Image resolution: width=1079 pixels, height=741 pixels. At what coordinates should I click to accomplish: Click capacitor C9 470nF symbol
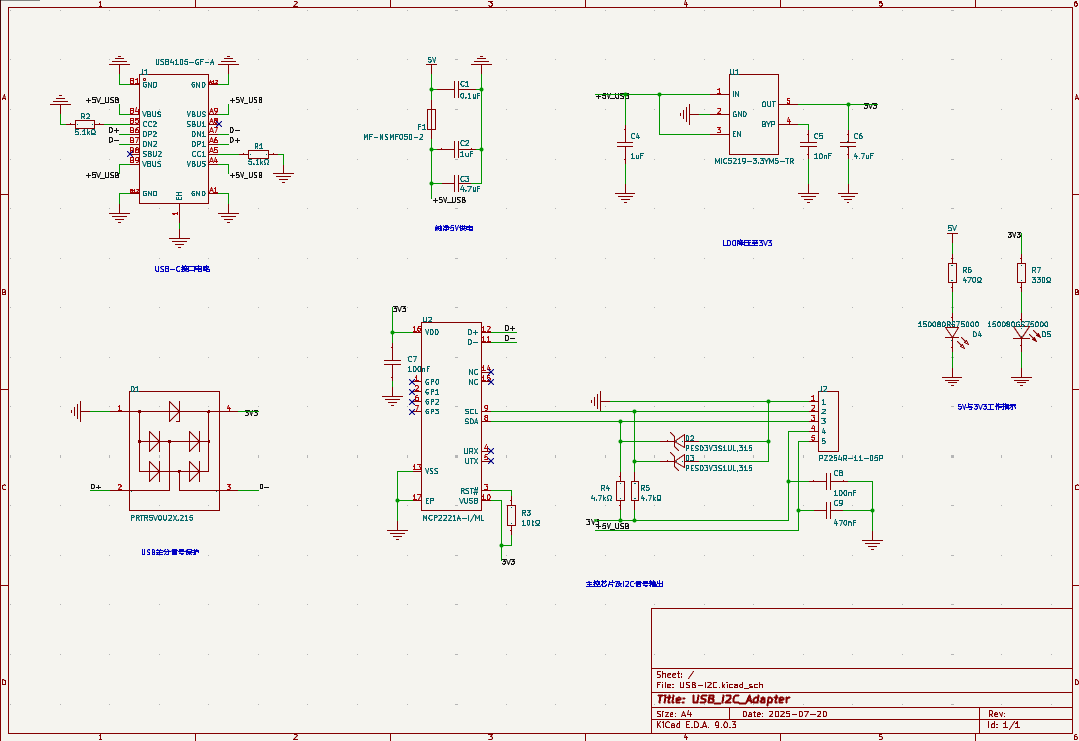point(828,511)
